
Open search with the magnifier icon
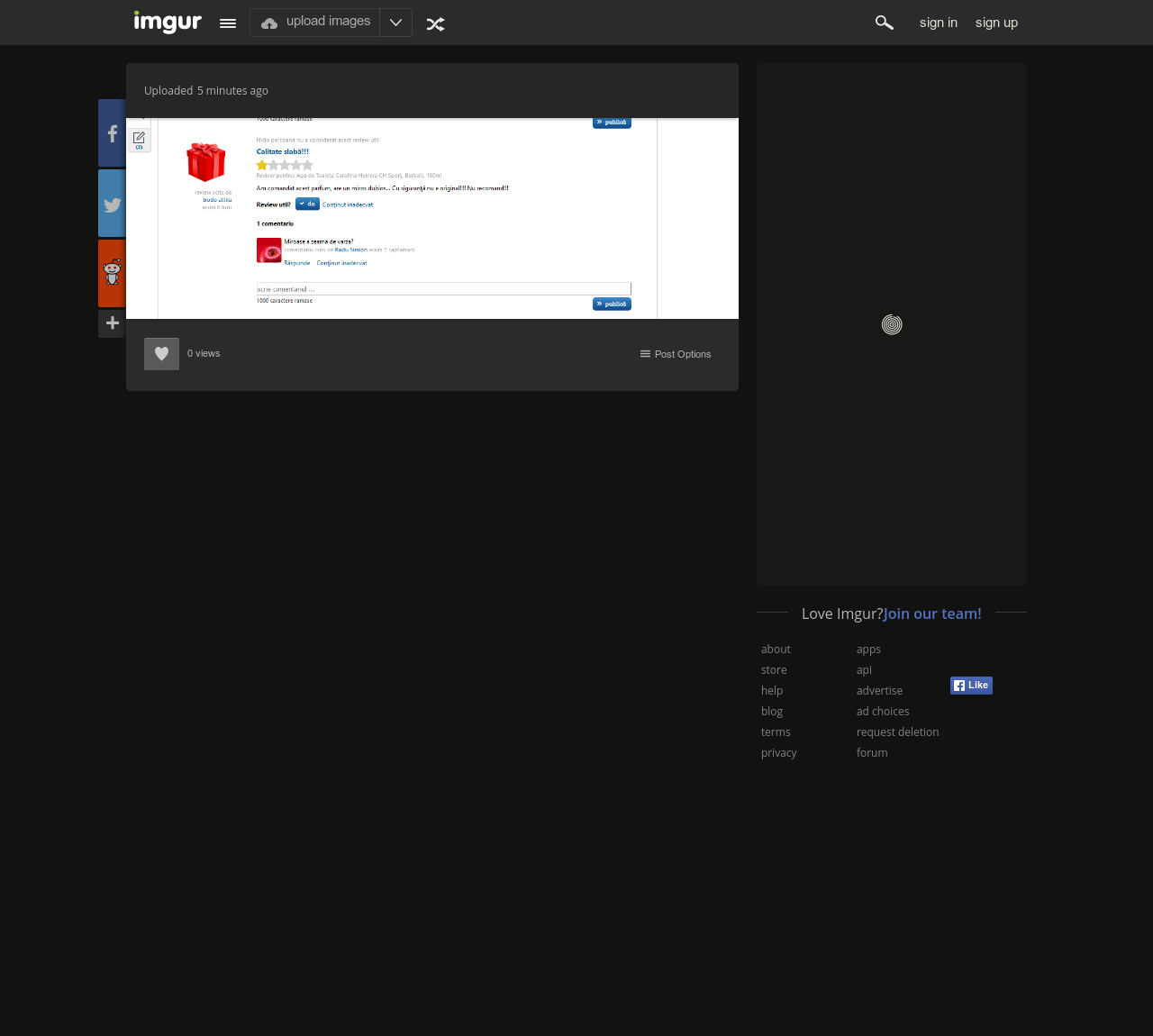pos(885,23)
